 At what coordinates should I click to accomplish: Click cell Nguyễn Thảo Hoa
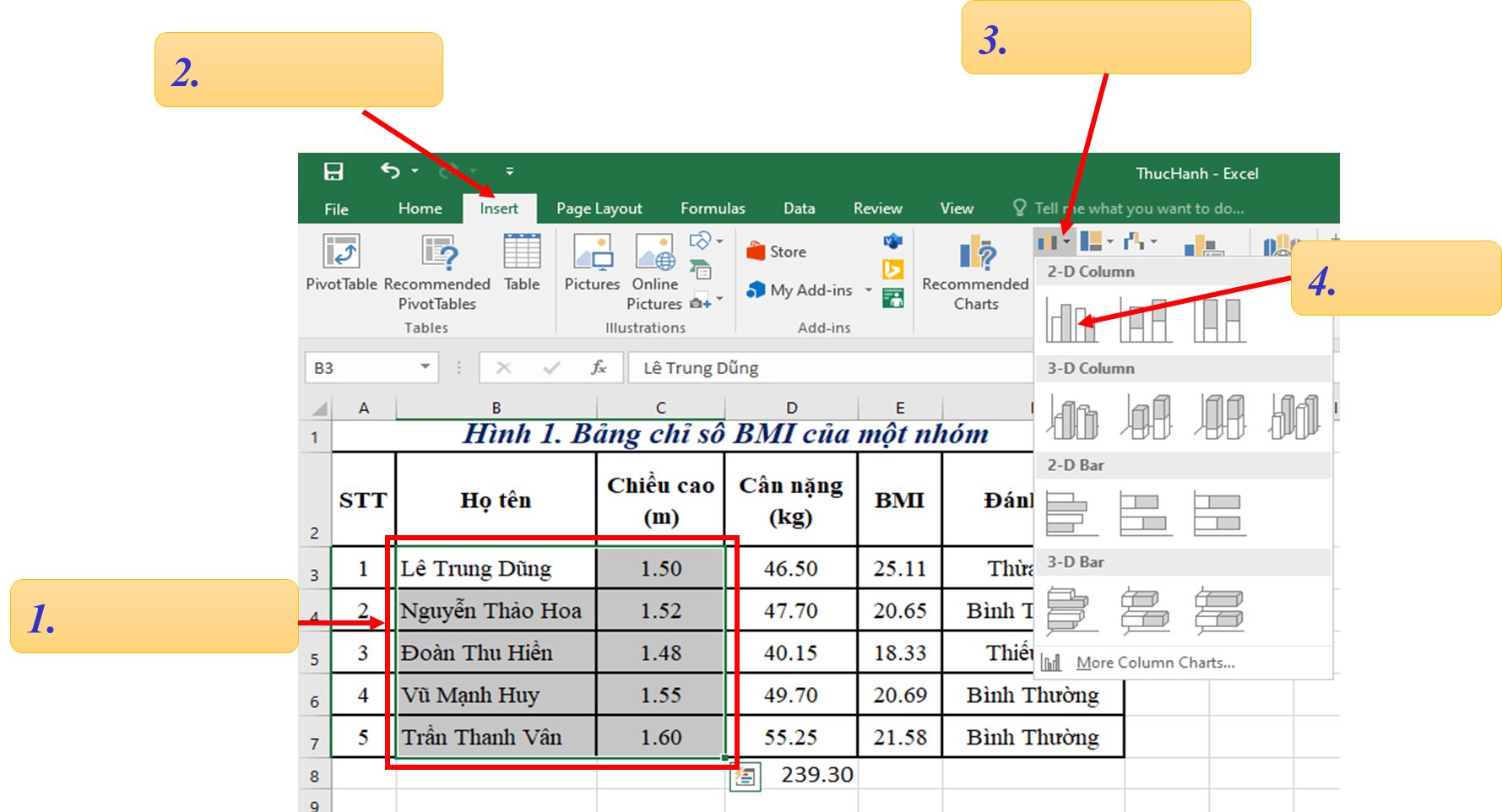(x=496, y=610)
